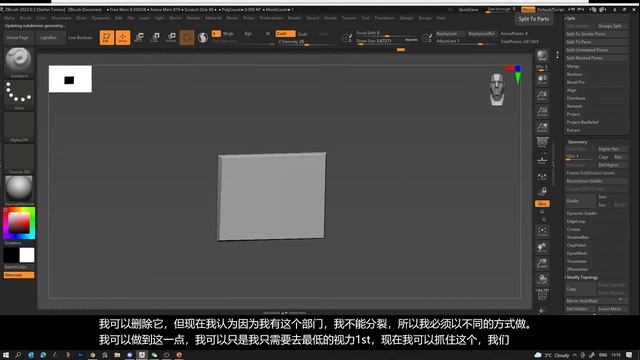Image resolution: width=640 pixels, height=360 pixels.
Task: Click the Actual size icon
Action: [x=542, y=111]
